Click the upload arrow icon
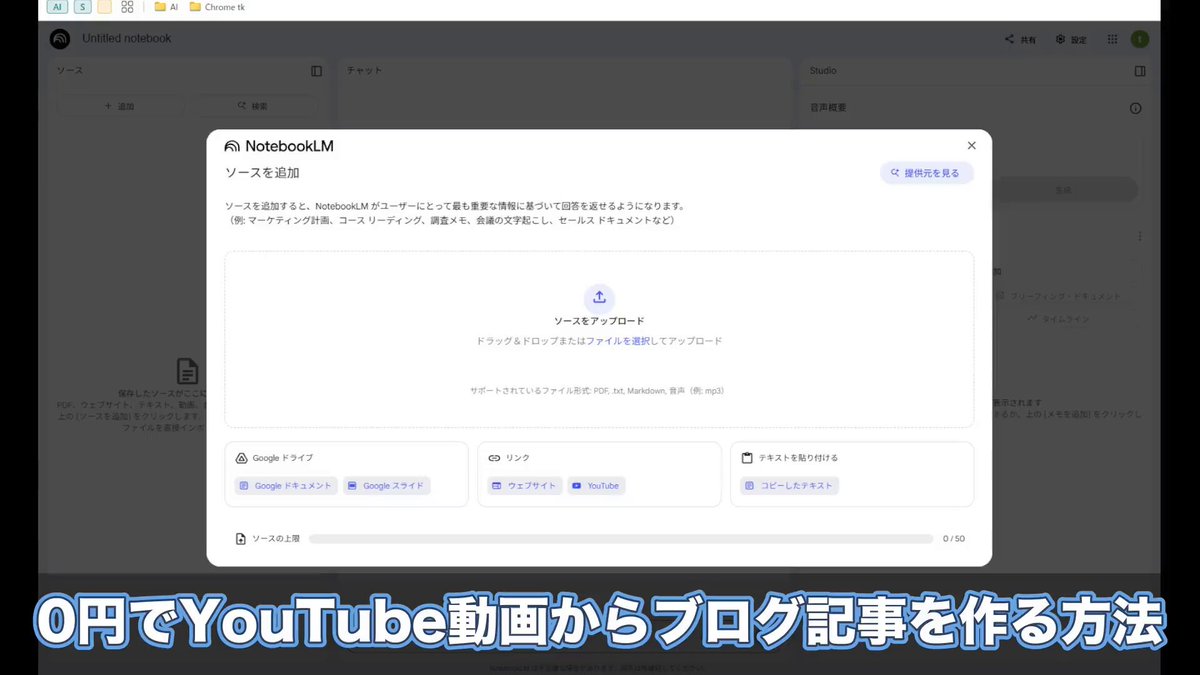The image size is (1200, 675). pos(599,297)
